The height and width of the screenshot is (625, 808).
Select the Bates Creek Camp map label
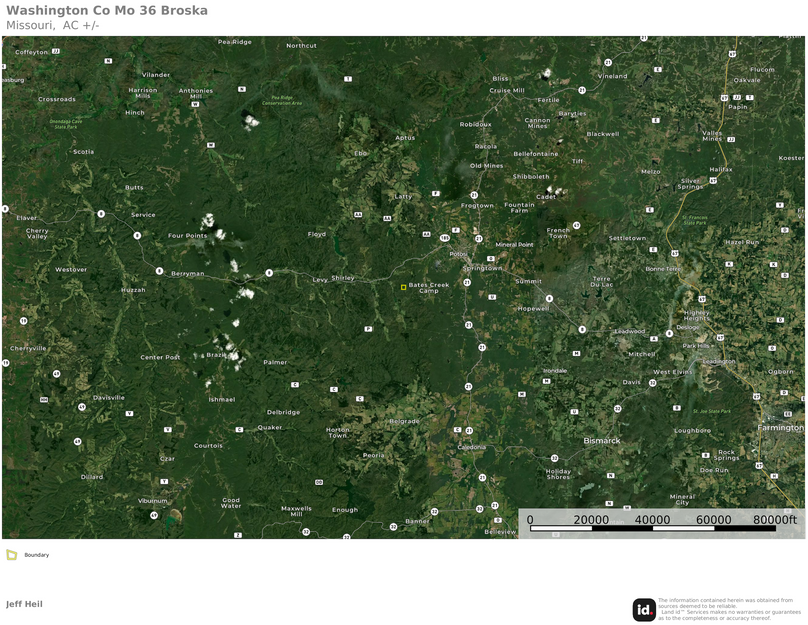[x=429, y=288]
